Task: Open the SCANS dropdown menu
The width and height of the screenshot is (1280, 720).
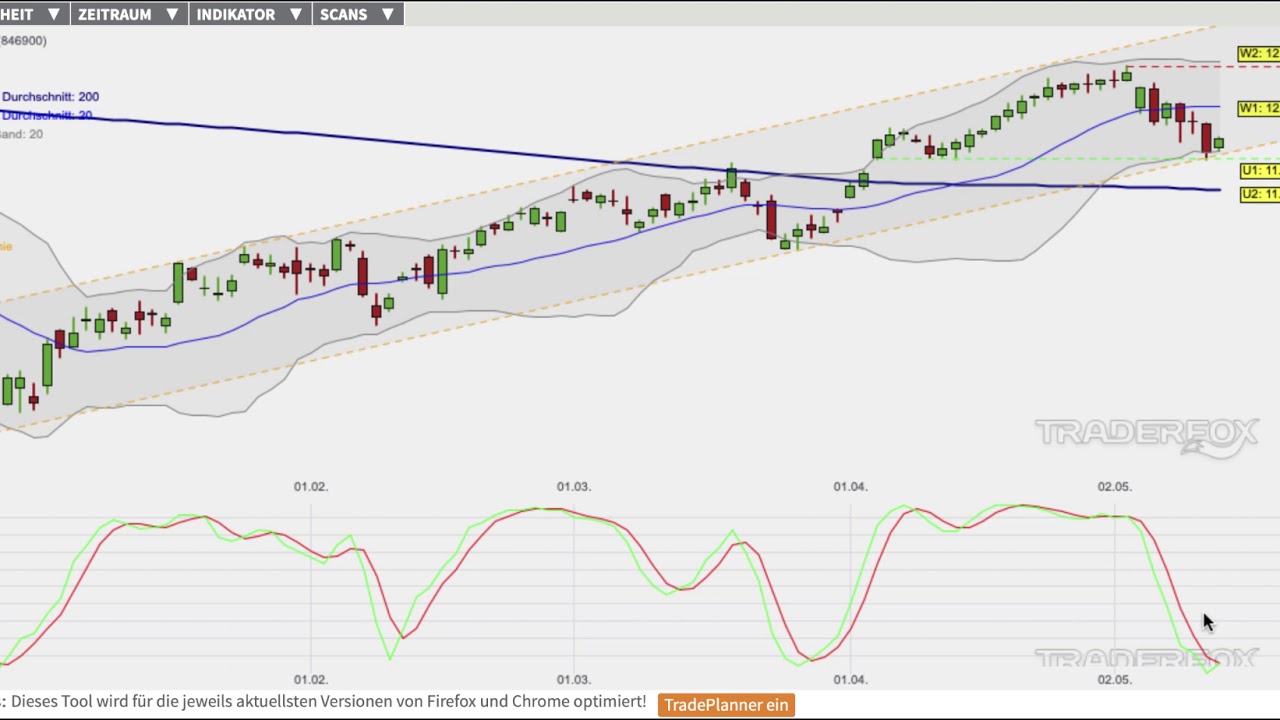Action: [358, 14]
